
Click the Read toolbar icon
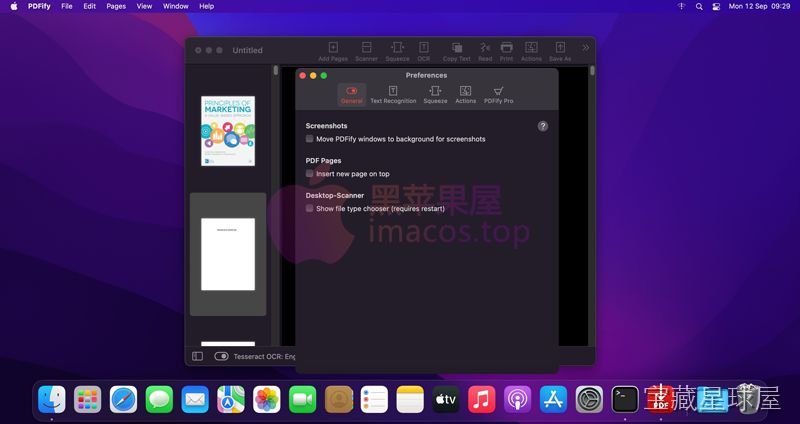pyautogui.click(x=485, y=52)
